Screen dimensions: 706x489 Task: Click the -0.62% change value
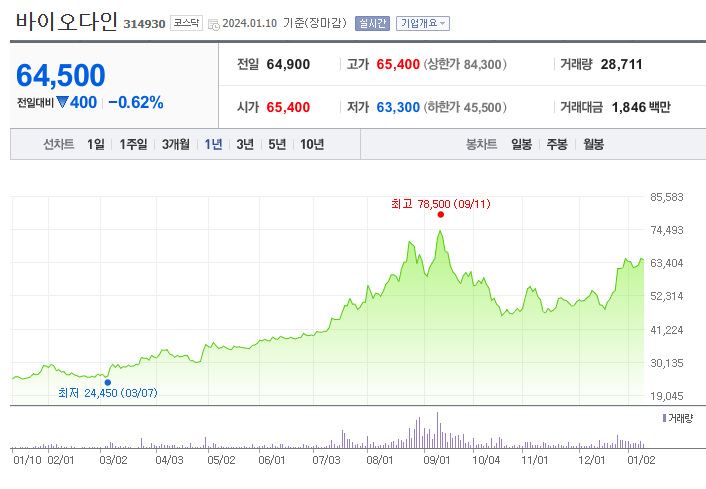[136, 102]
